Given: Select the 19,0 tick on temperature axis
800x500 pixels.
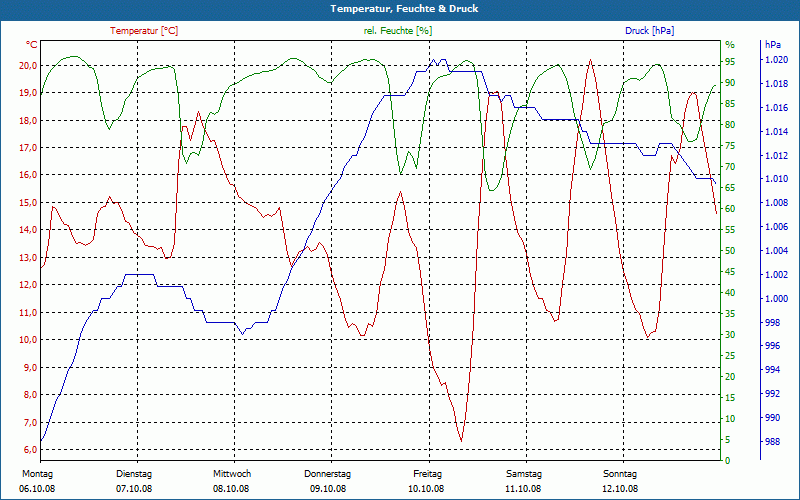Looking at the screenshot, I should click(x=28, y=93).
